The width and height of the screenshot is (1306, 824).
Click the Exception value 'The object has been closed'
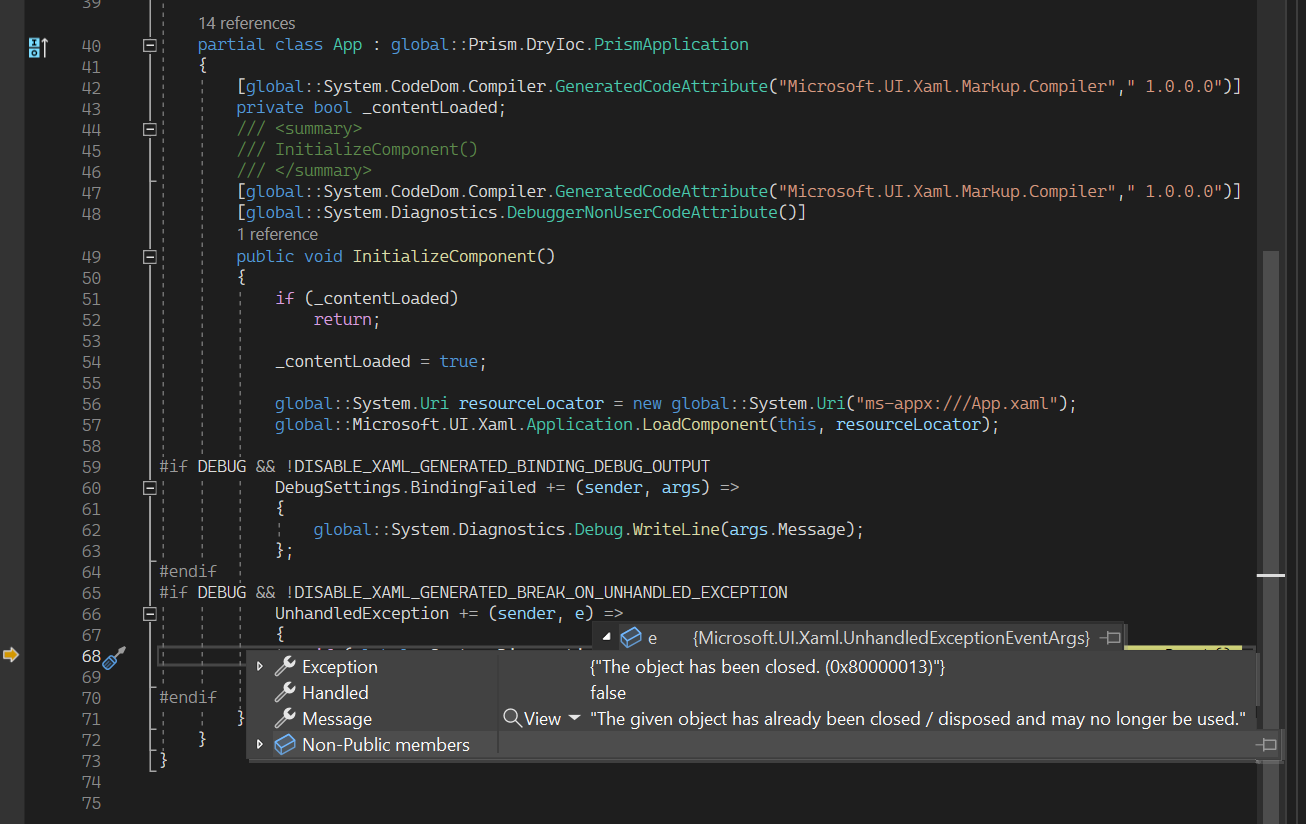pyautogui.click(x=768, y=667)
